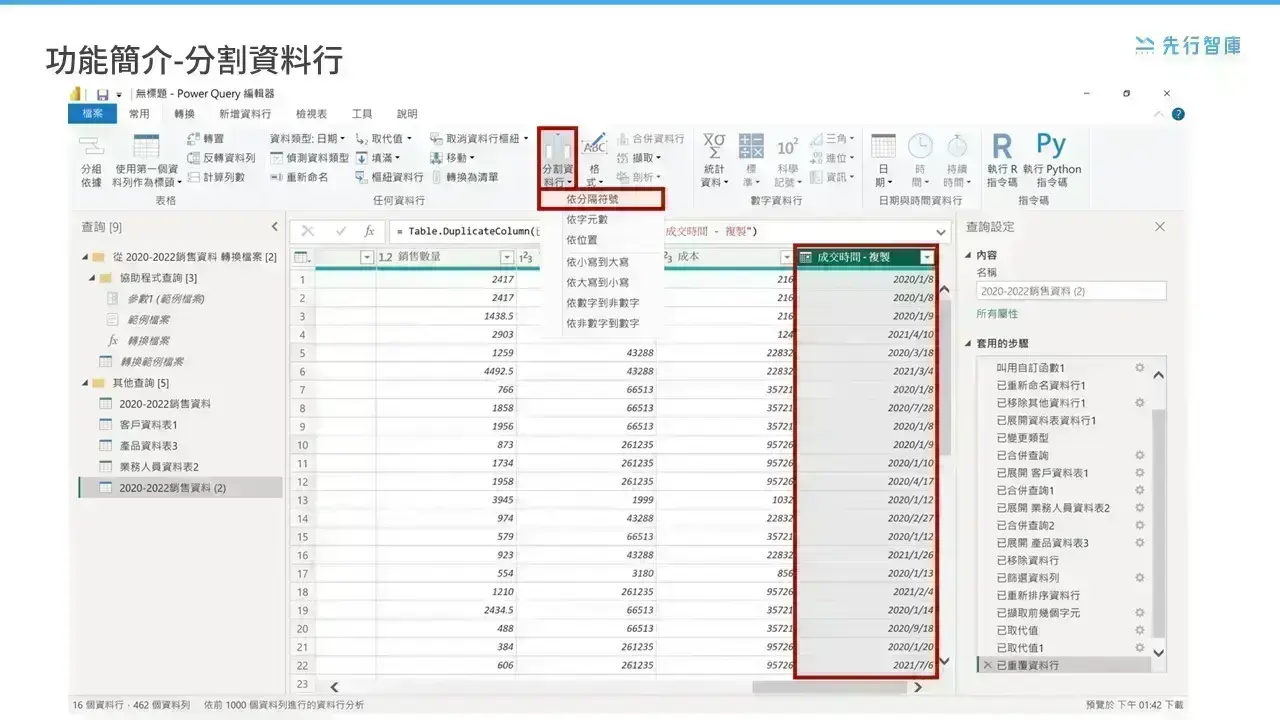Screen dimensions: 1280x720
Task: Open filter dropdown of 銷售數量 column
Action: point(506,257)
